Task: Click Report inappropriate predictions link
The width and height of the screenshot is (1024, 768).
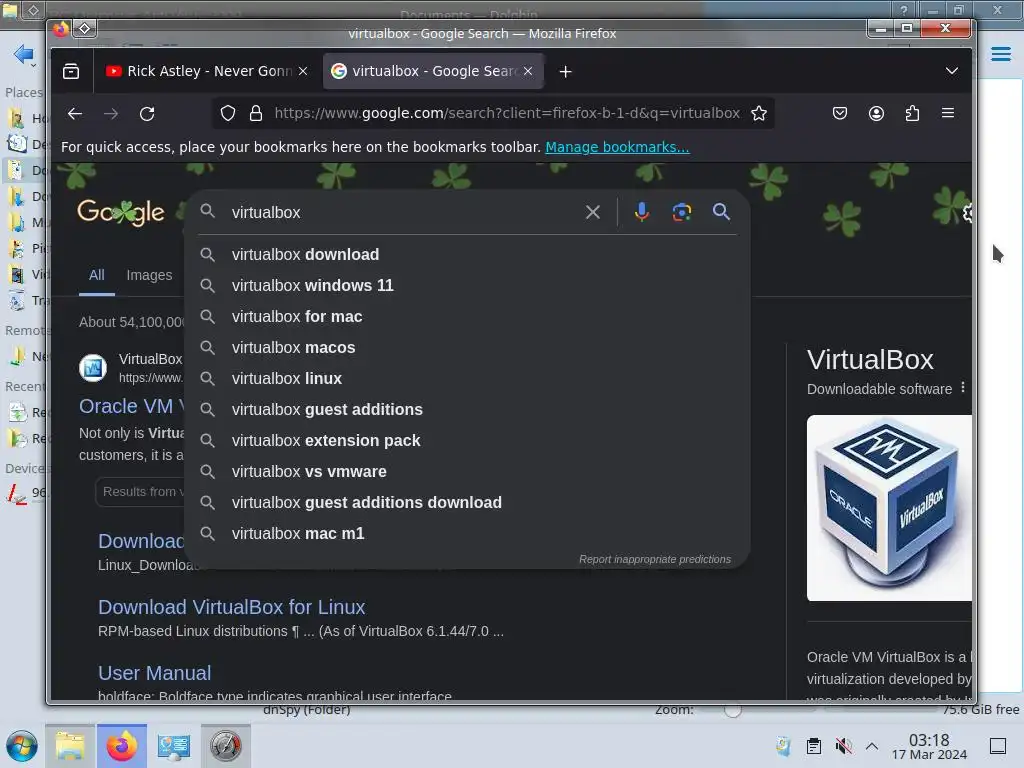Action: click(x=654, y=560)
